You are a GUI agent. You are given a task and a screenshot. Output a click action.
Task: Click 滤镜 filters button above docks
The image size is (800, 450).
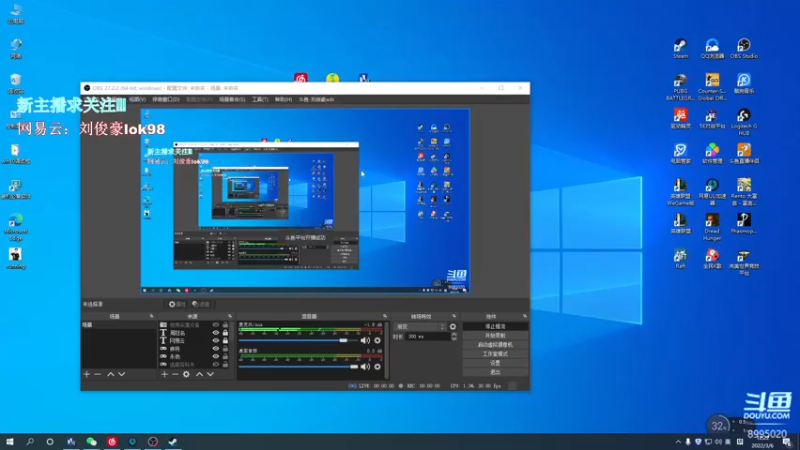tap(201, 304)
